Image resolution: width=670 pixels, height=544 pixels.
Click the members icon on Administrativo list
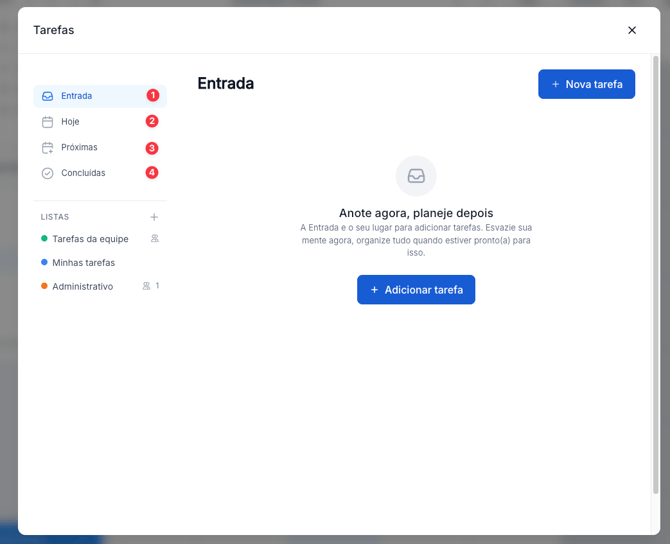coord(146,286)
